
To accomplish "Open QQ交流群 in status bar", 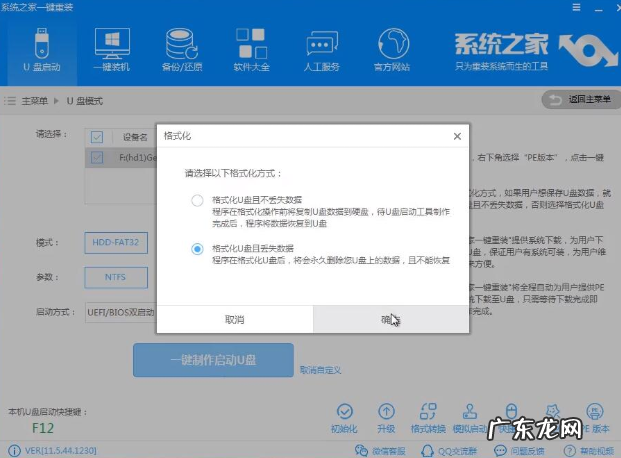I will (449, 451).
